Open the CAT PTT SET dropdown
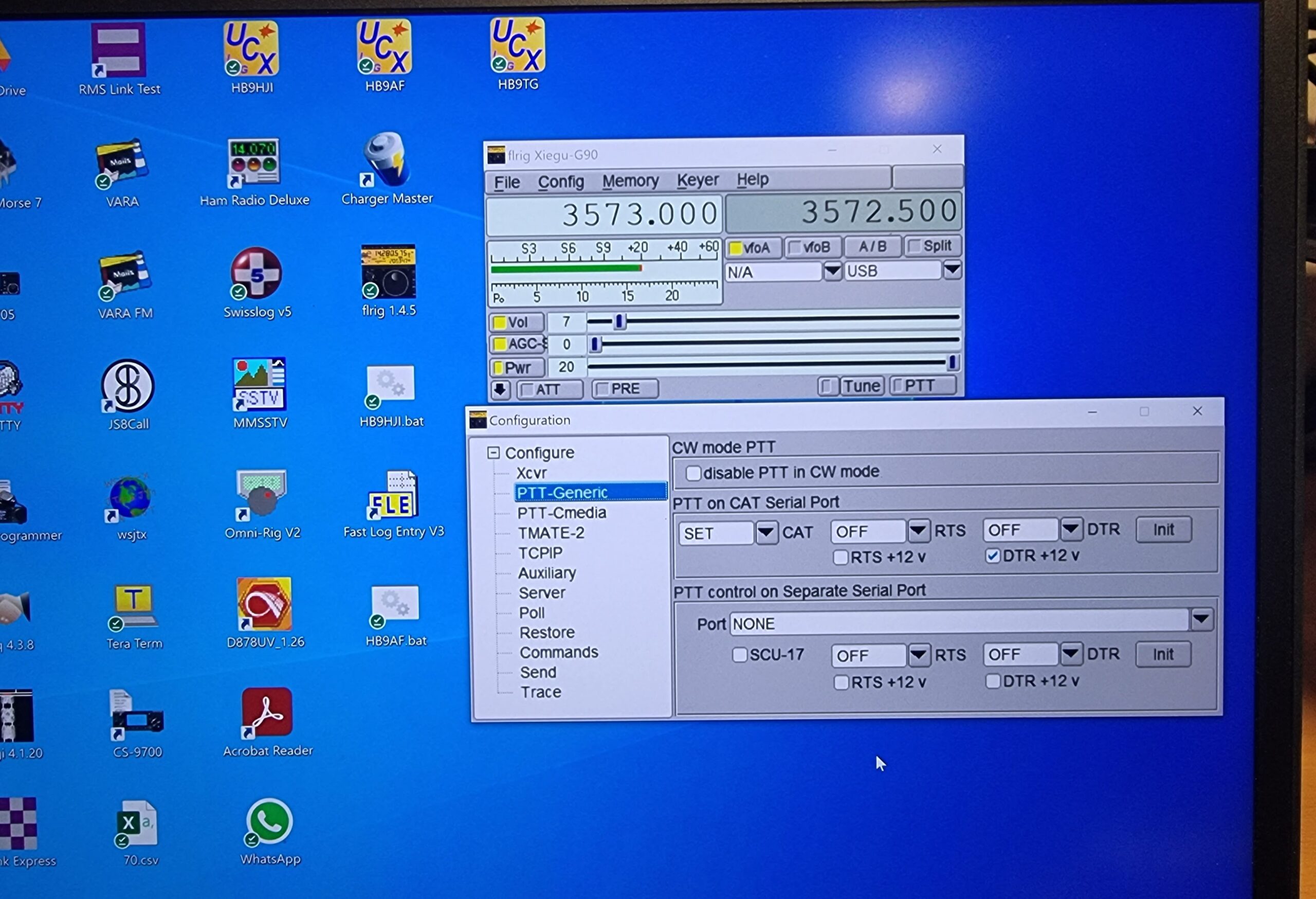The width and height of the screenshot is (1316, 899). pos(766,533)
